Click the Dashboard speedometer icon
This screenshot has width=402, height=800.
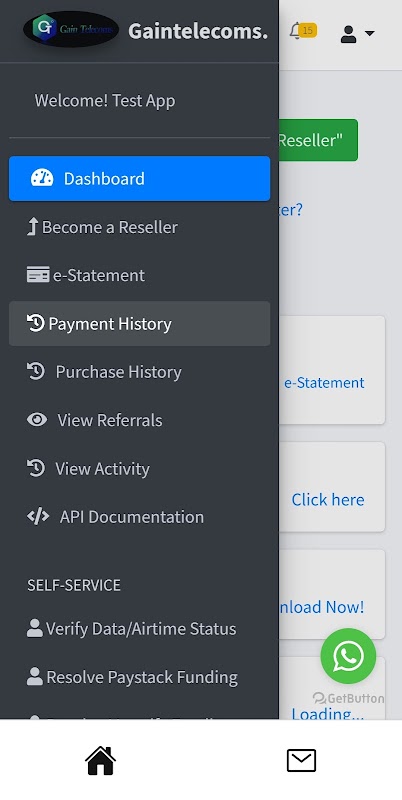[x=42, y=179]
